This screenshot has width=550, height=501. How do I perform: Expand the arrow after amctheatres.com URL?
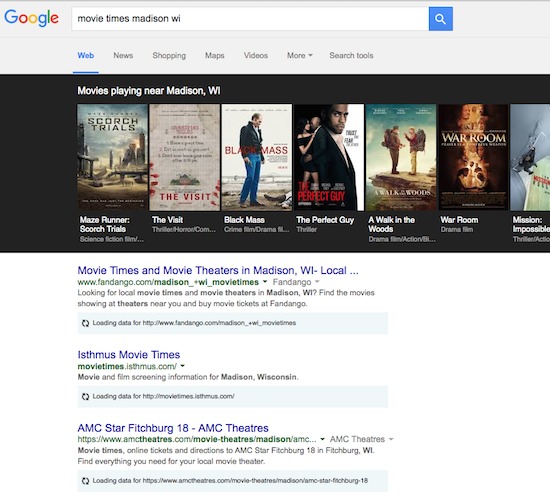coord(322,439)
